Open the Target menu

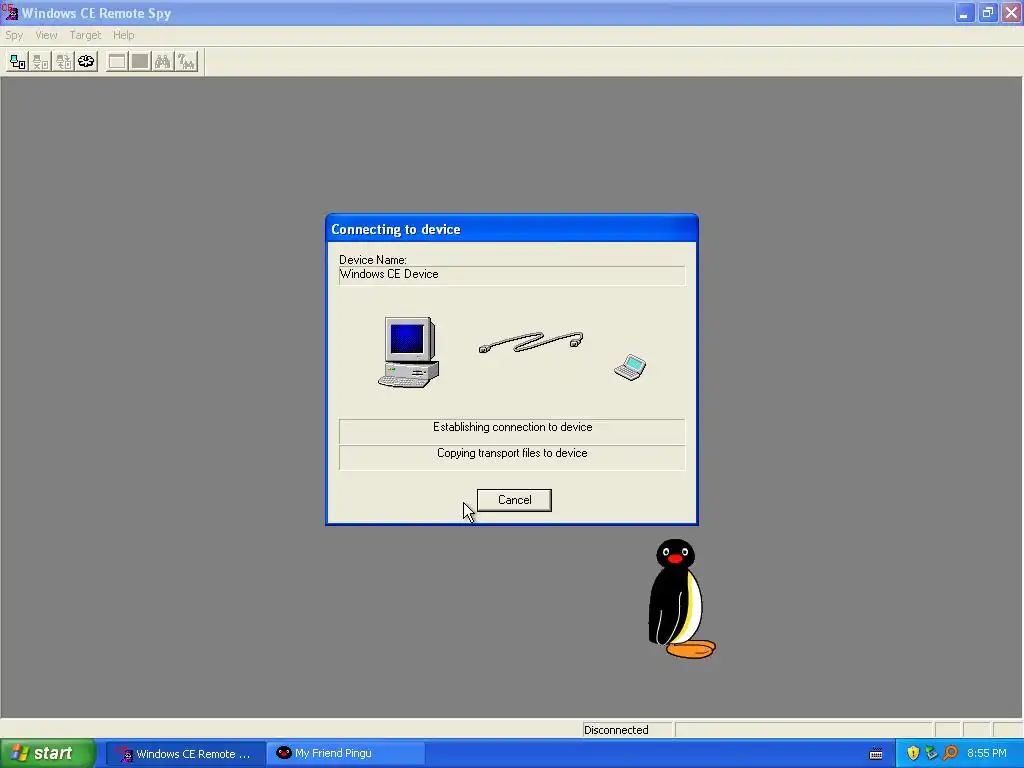pyautogui.click(x=85, y=35)
